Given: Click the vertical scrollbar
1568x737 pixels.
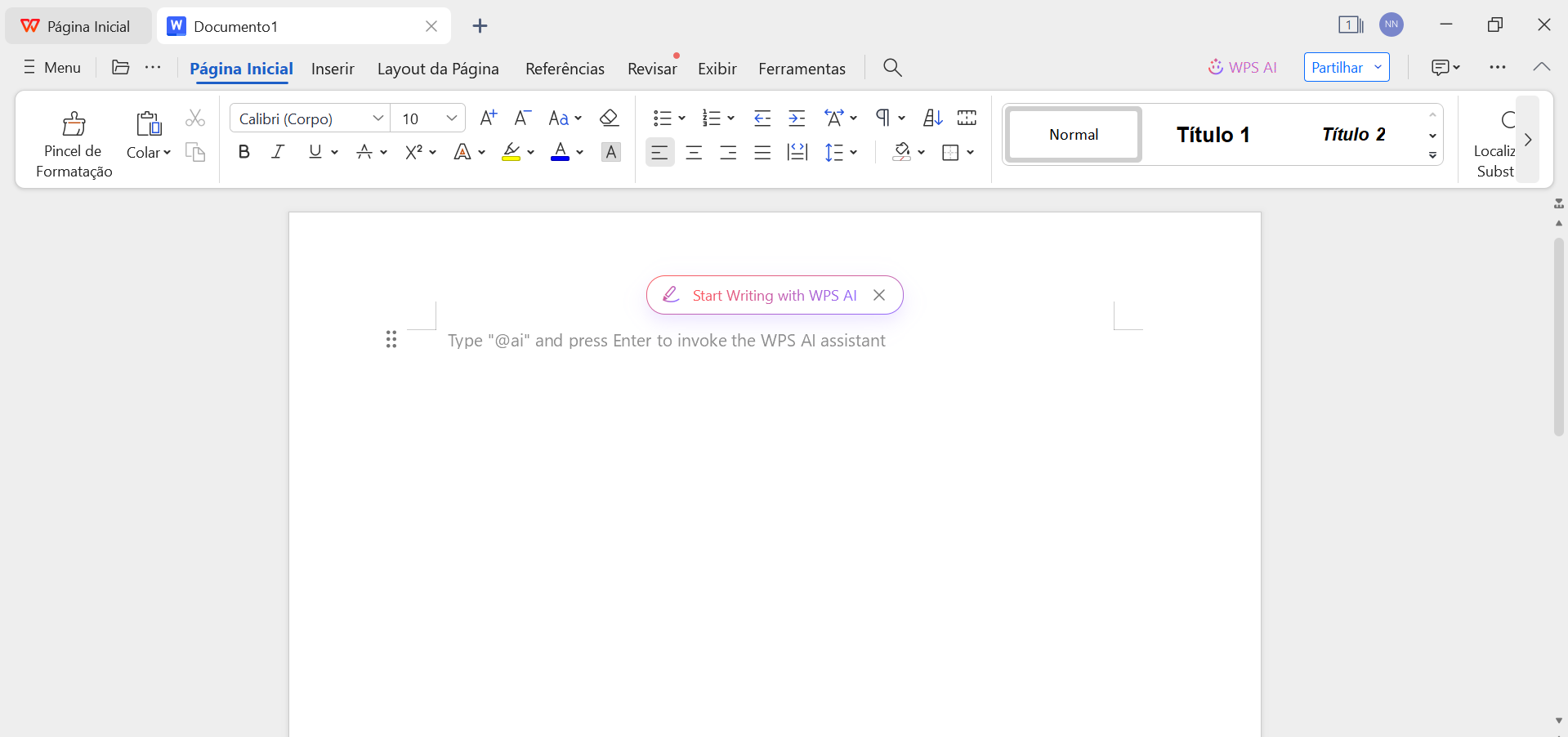Looking at the screenshot, I should click(1559, 335).
